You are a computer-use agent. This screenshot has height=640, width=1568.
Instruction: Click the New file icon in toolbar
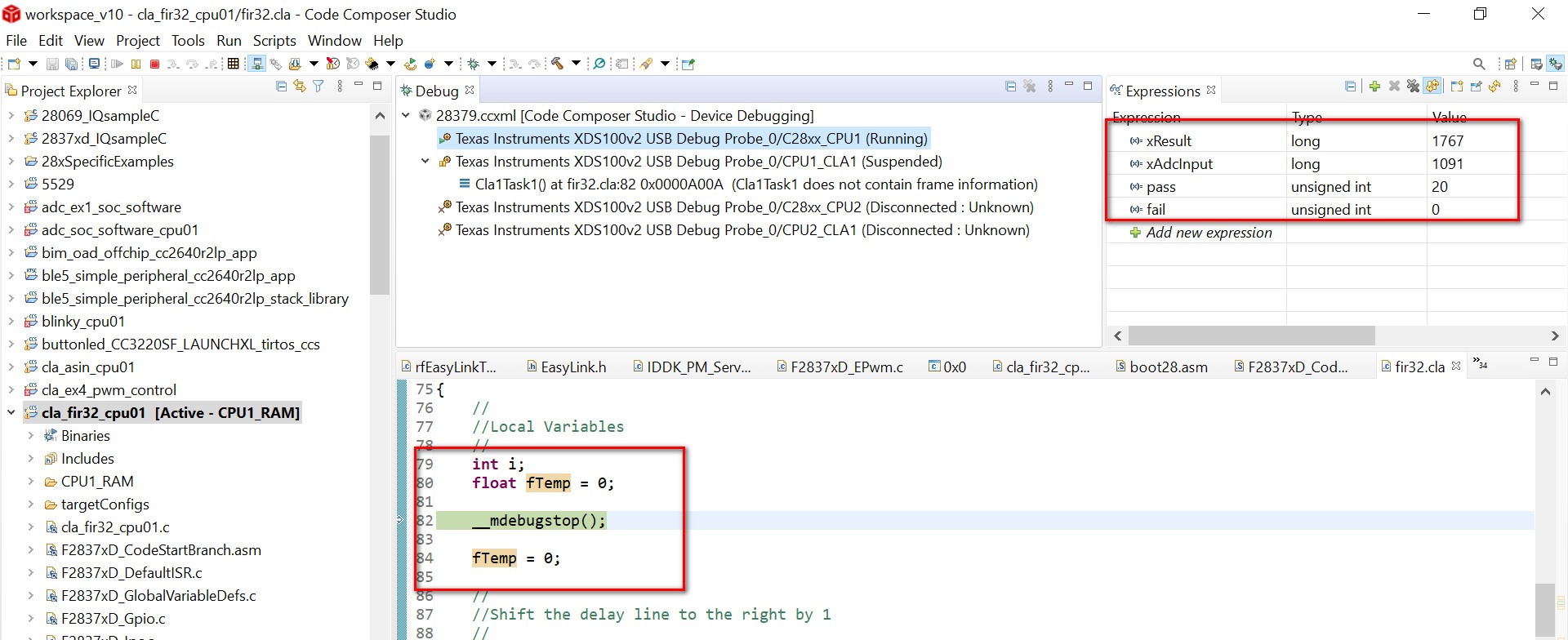[x=14, y=64]
